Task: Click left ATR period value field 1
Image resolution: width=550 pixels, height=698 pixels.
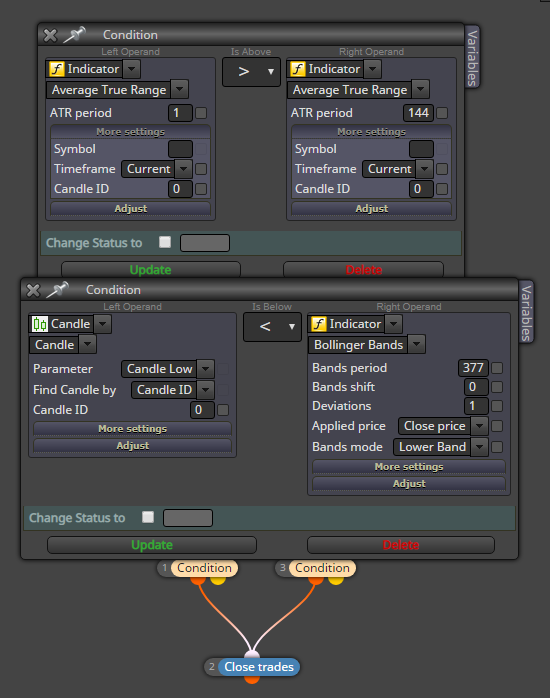Action: (180, 113)
